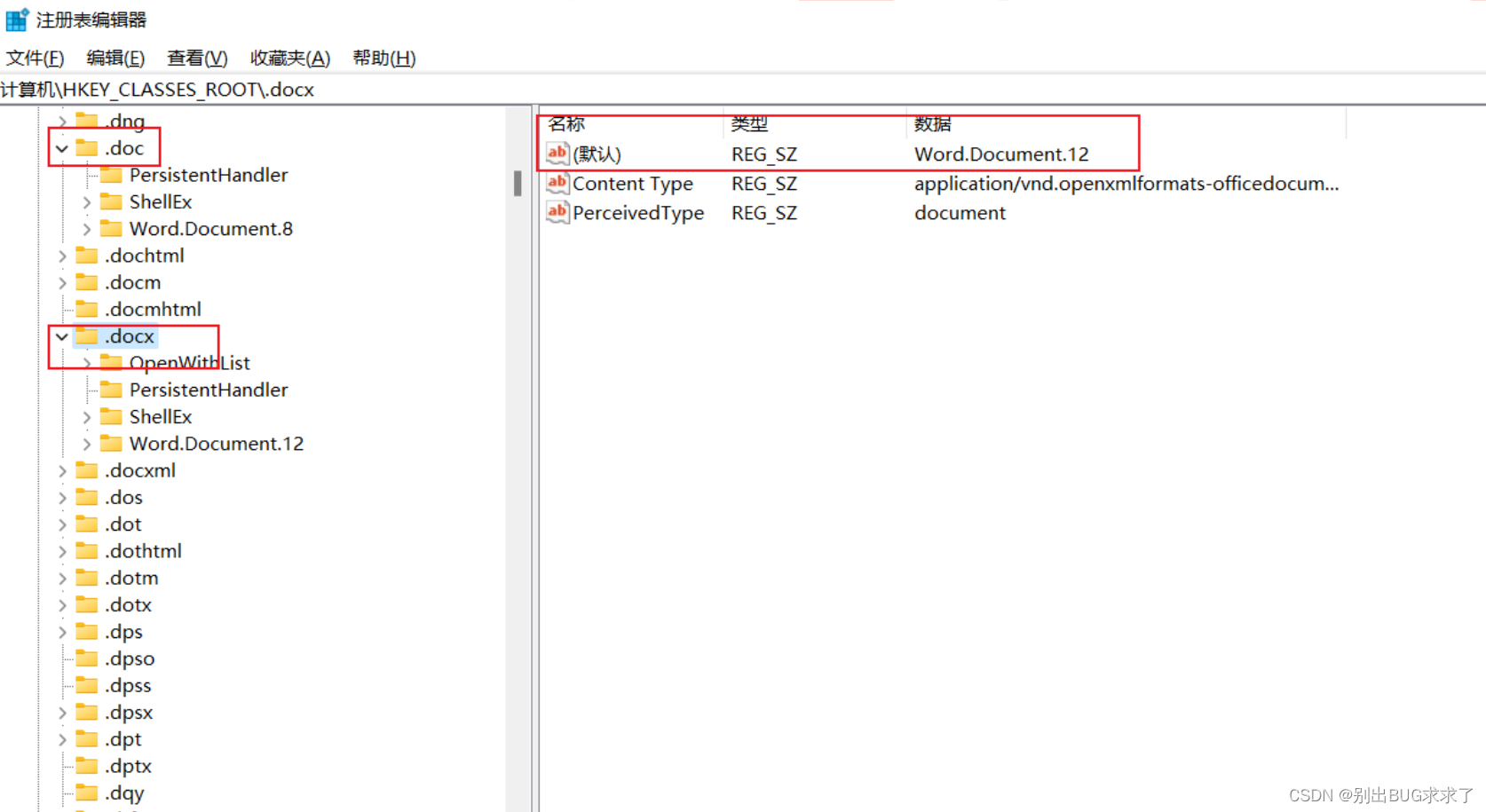The width and height of the screenshot is (1486, 812).
Task: Open the 查看(V) menu
Action: click(x=197, y=58)
